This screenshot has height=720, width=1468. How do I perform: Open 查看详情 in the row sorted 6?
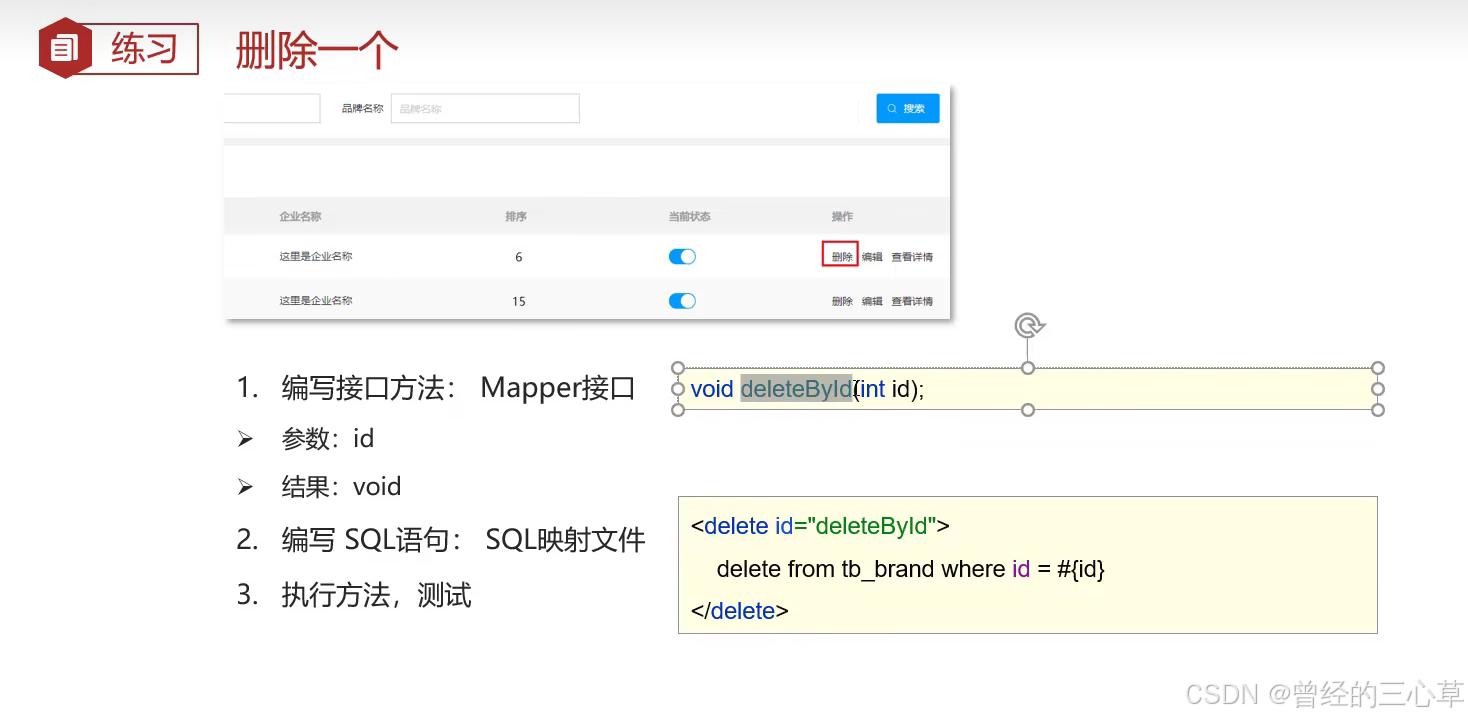[912, 257]
